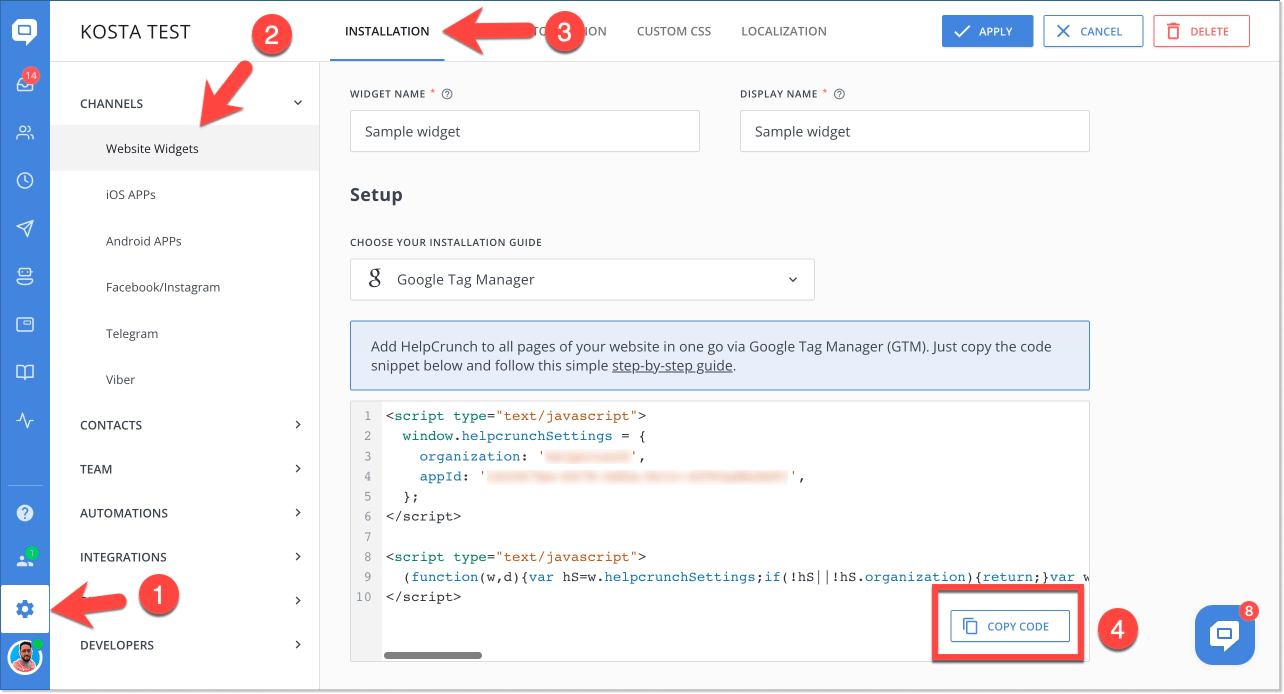The height and width of the screenshot is (694, 1284).
Task: Open the popups window icon in sidebar
Action: pyautogui.click(x=25, y=324)
